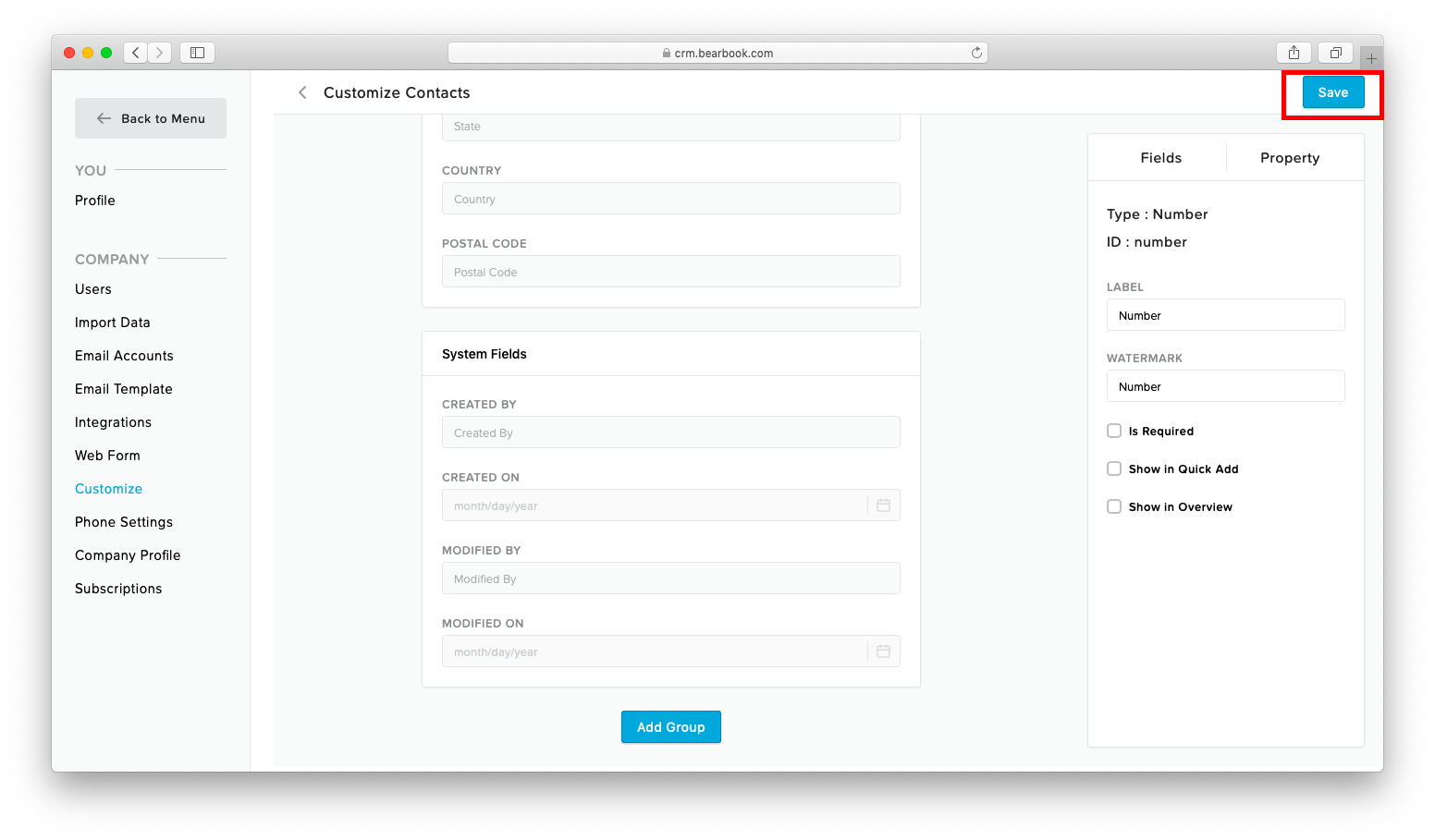Click the Modified On date field
This screenshot has width=1435, height=840.
click(x=671, y=651)
